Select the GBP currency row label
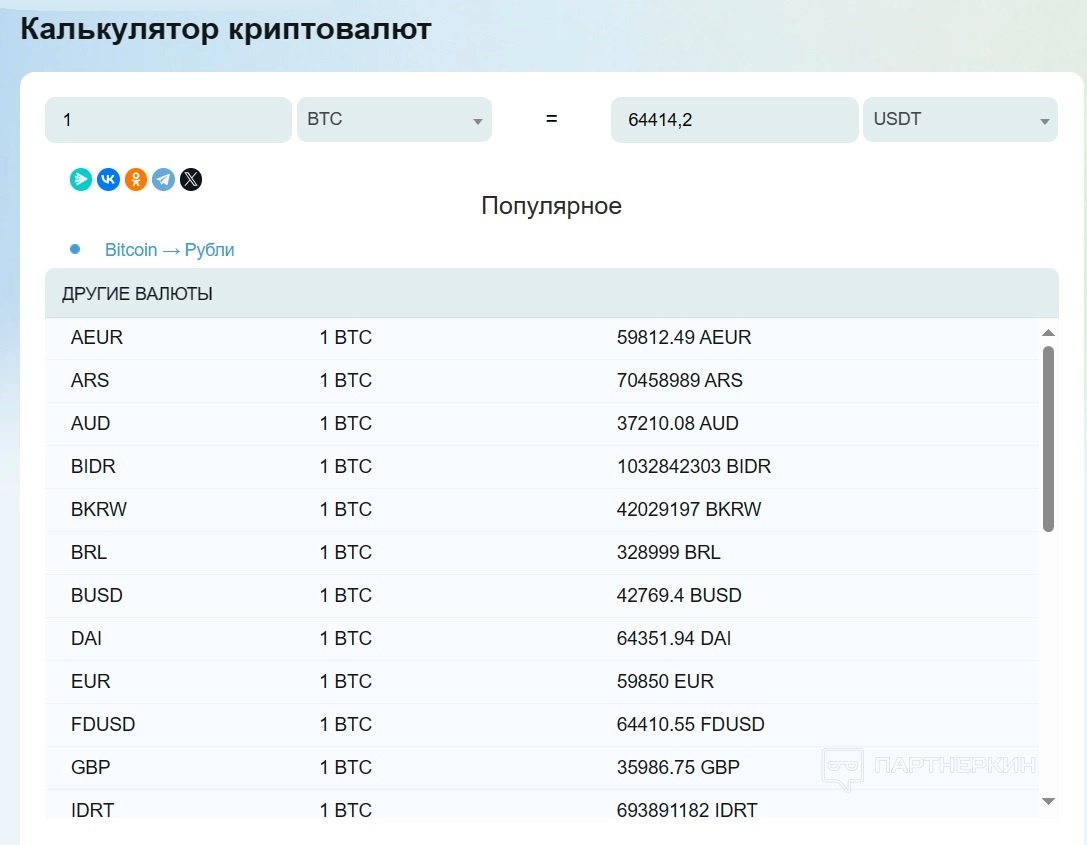This screenshot has height=845, width=1087. 90,767
